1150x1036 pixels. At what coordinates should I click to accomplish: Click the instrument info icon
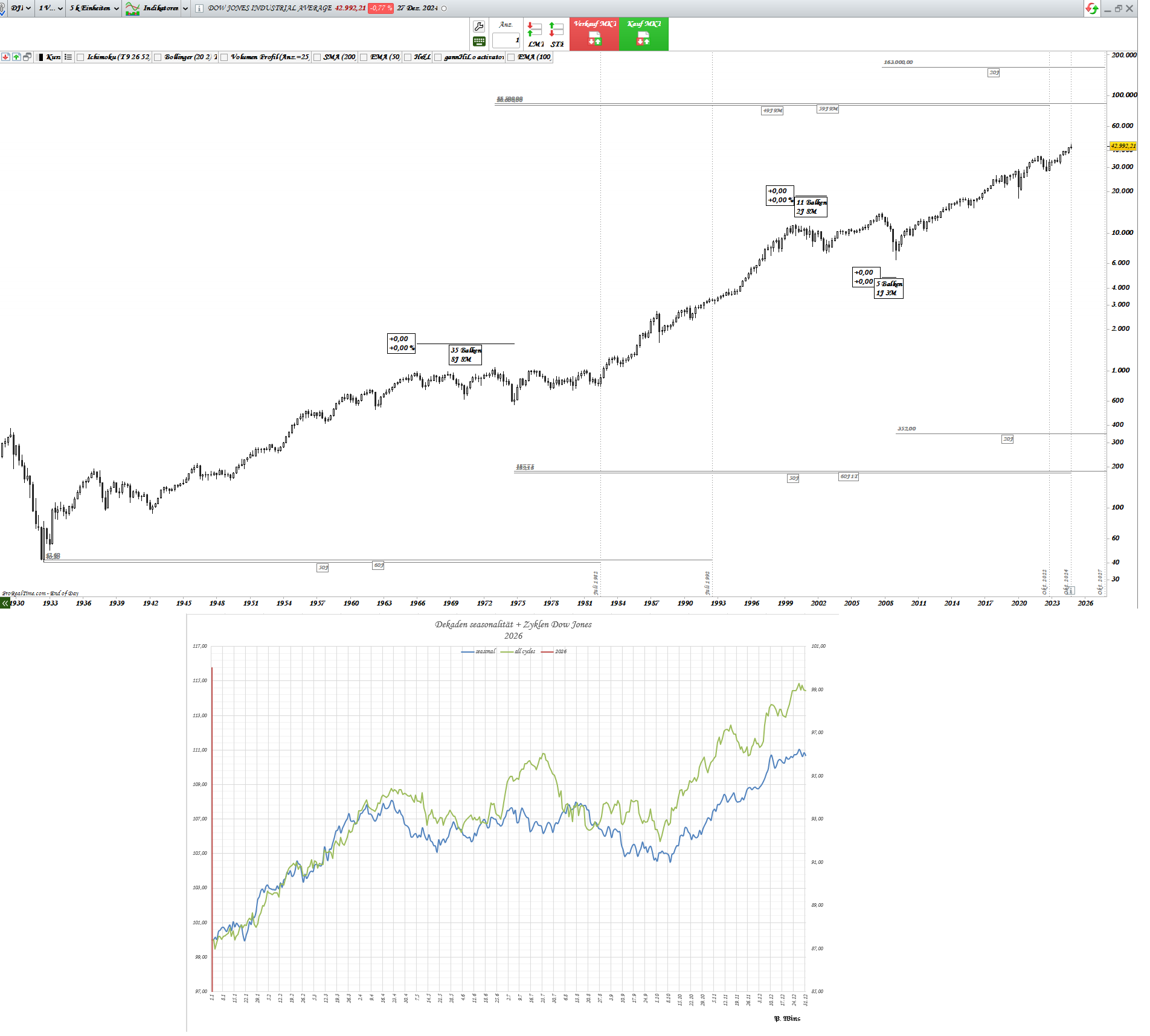199,8
